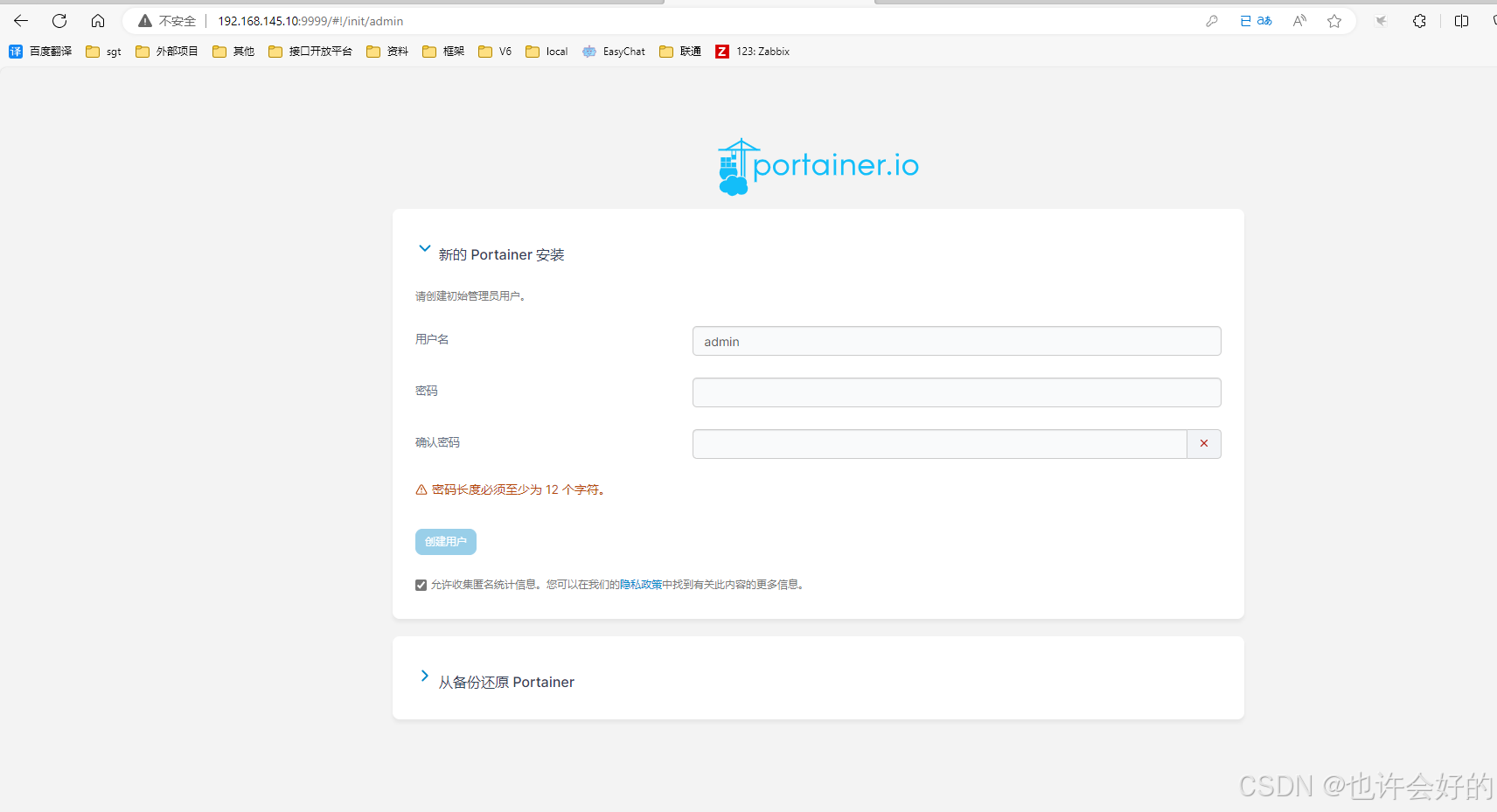Open the 接口开放平台 bookmark folder
Screen dimensions: 1497x812
310,52
